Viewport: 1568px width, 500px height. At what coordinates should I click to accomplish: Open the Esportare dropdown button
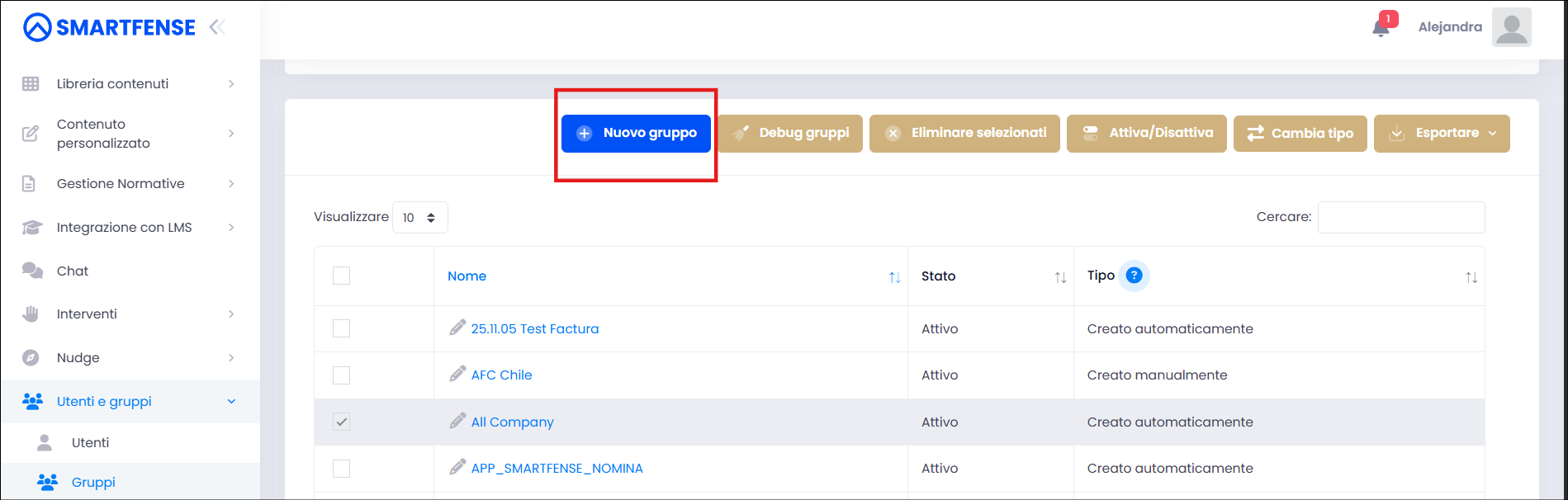1442,134
